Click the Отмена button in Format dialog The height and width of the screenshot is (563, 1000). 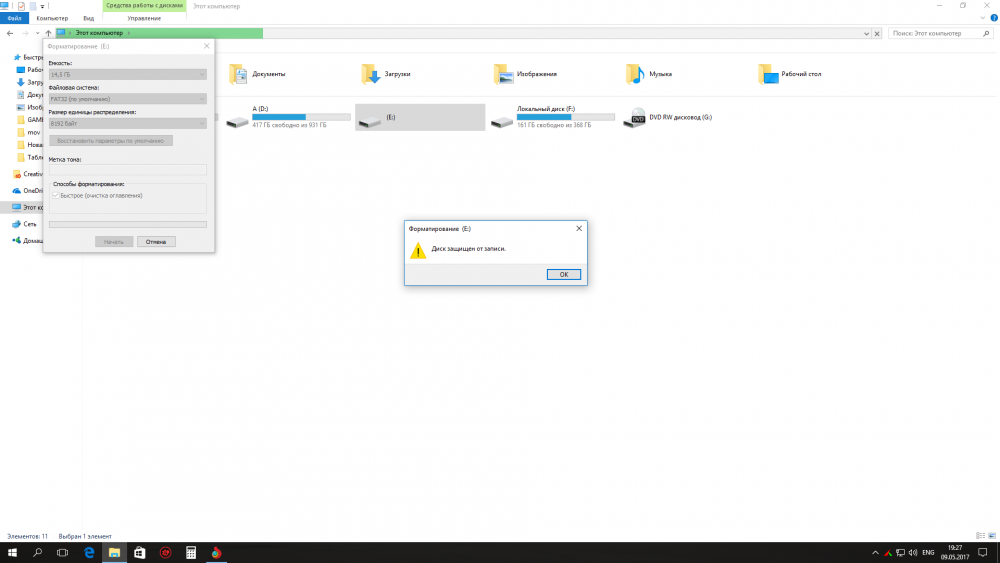pos(155,242)
